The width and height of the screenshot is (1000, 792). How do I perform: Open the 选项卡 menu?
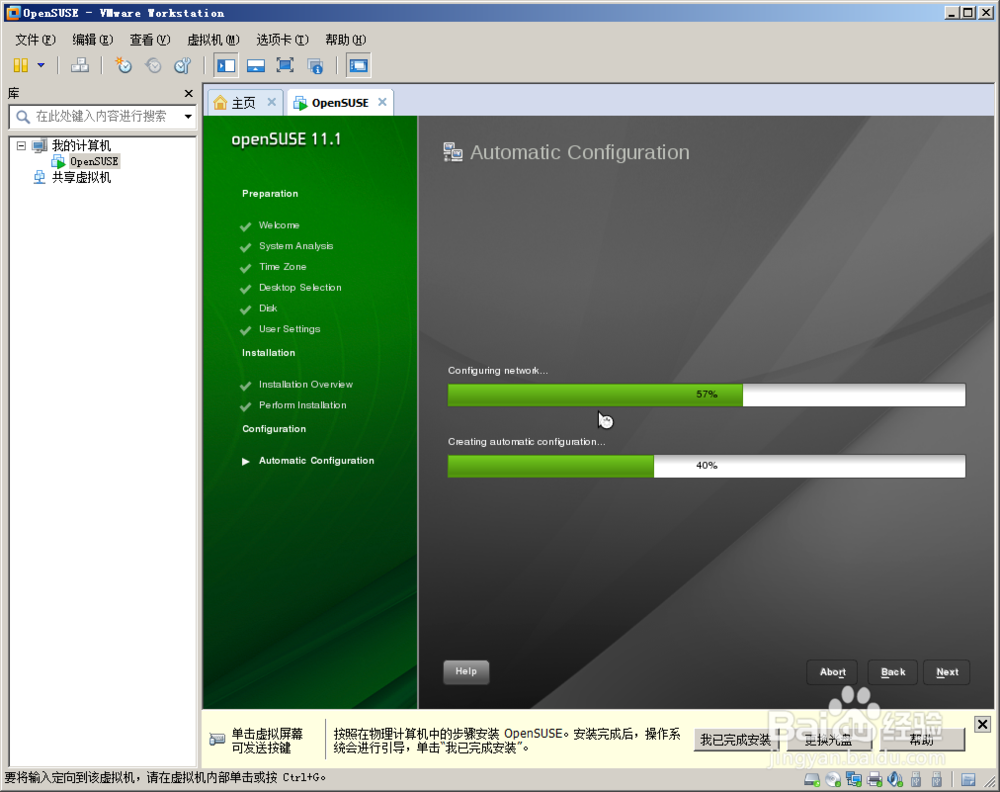[x=282, y=40]
